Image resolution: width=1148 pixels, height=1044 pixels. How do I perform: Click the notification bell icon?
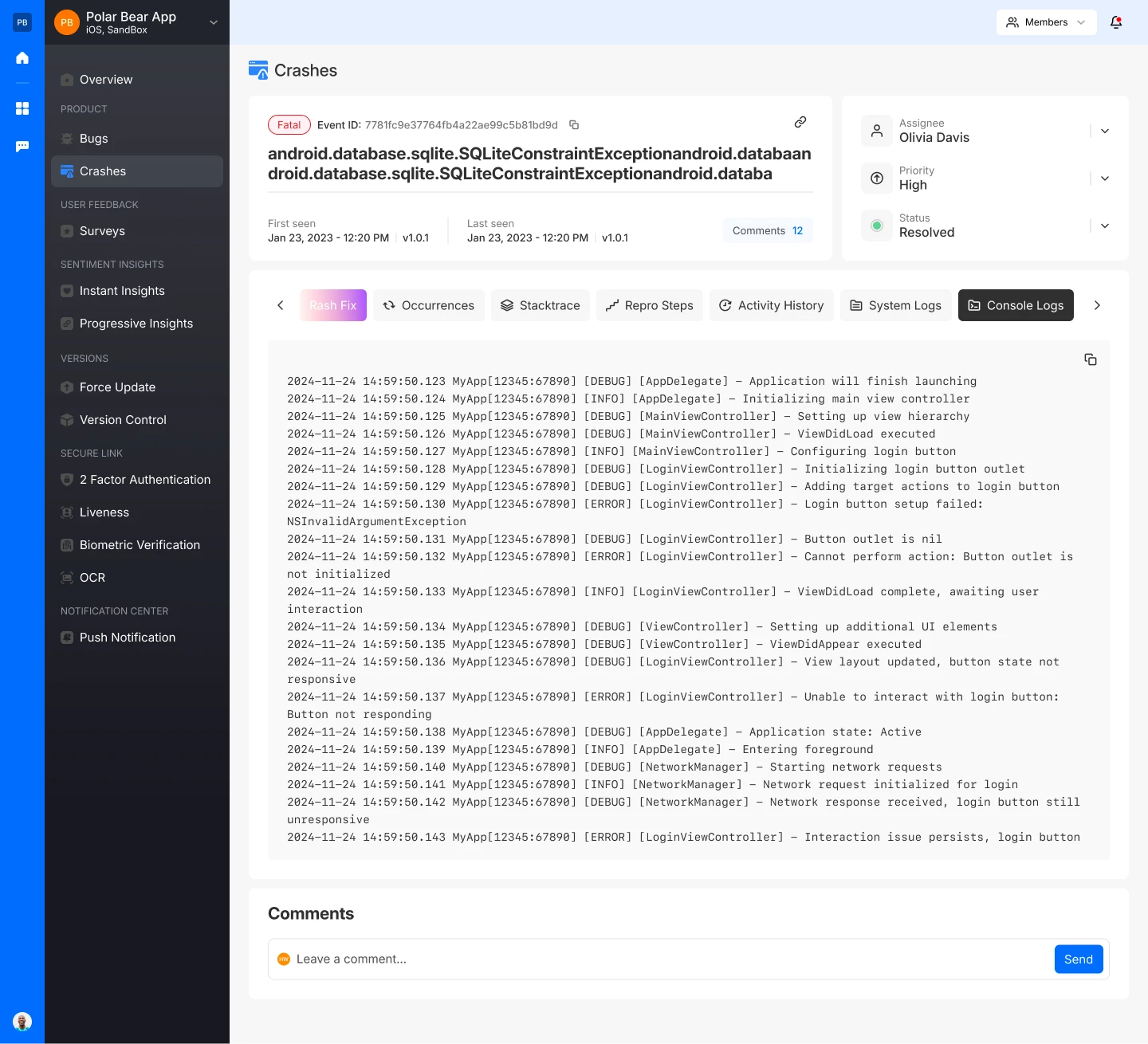tap(1116, 22)
